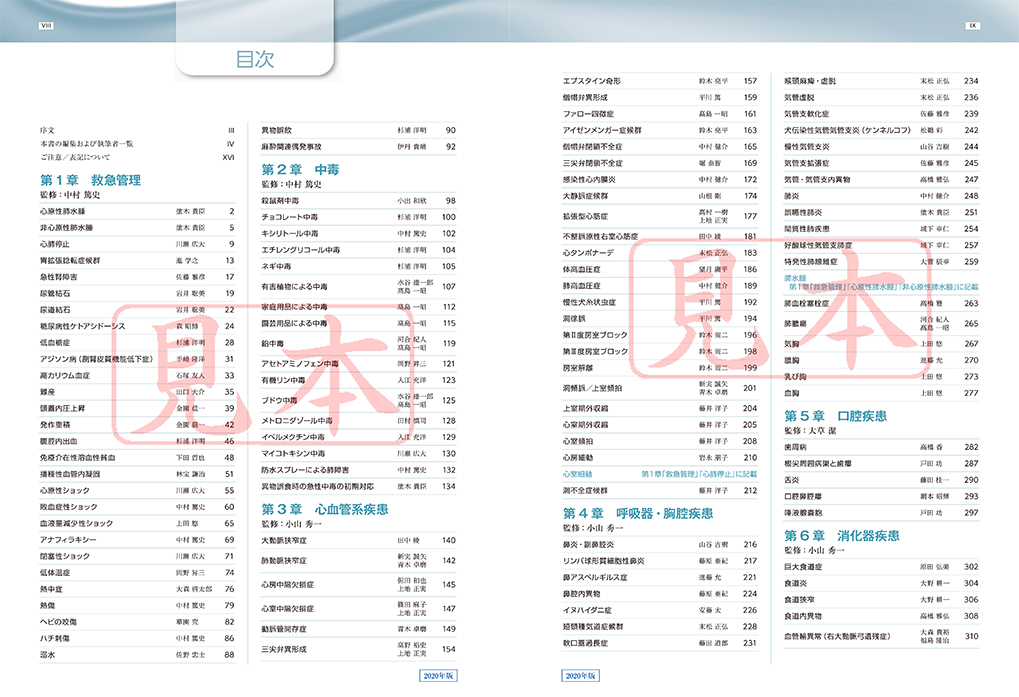Click the 2020年版 badge on left page
The height and width of the screenshot is (697, 1019).
tap(437, 676)
